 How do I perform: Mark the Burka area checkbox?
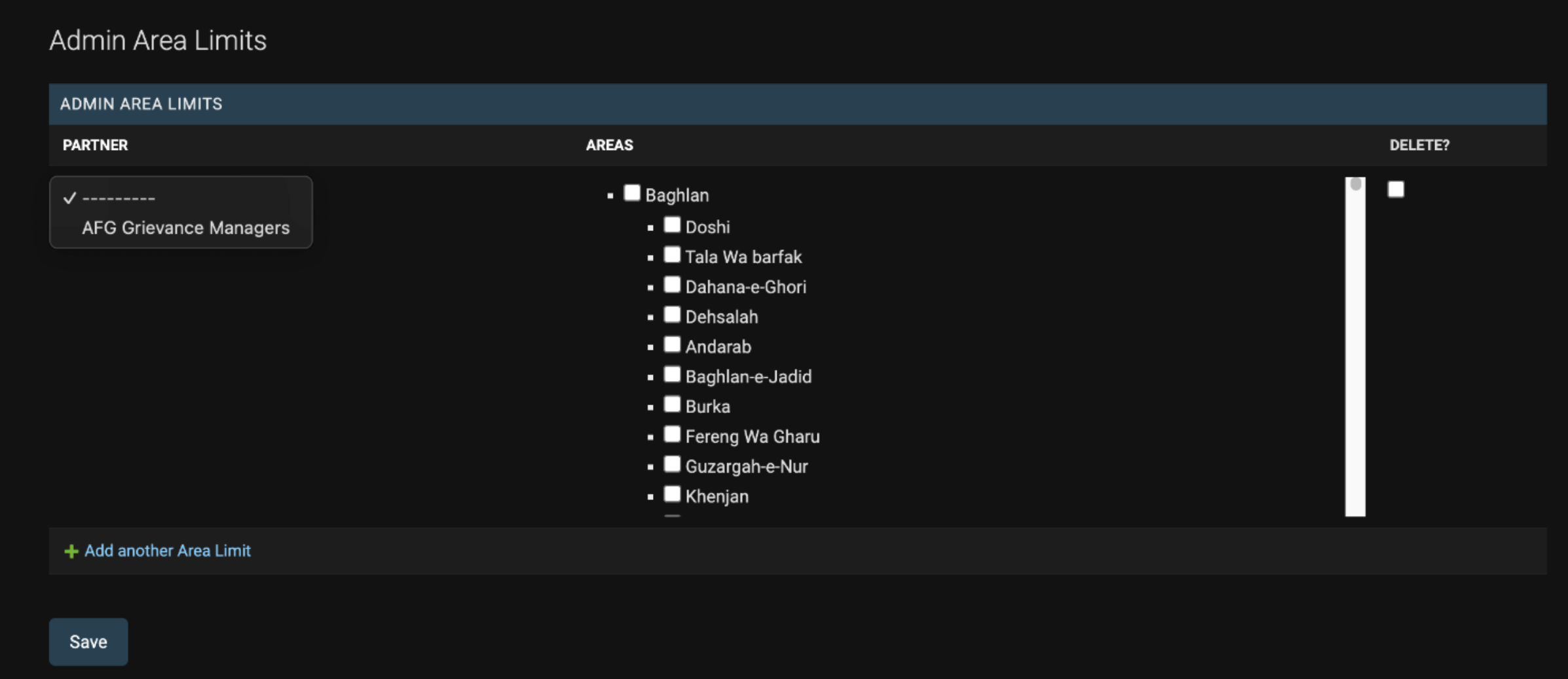click(x=672, y=405)
